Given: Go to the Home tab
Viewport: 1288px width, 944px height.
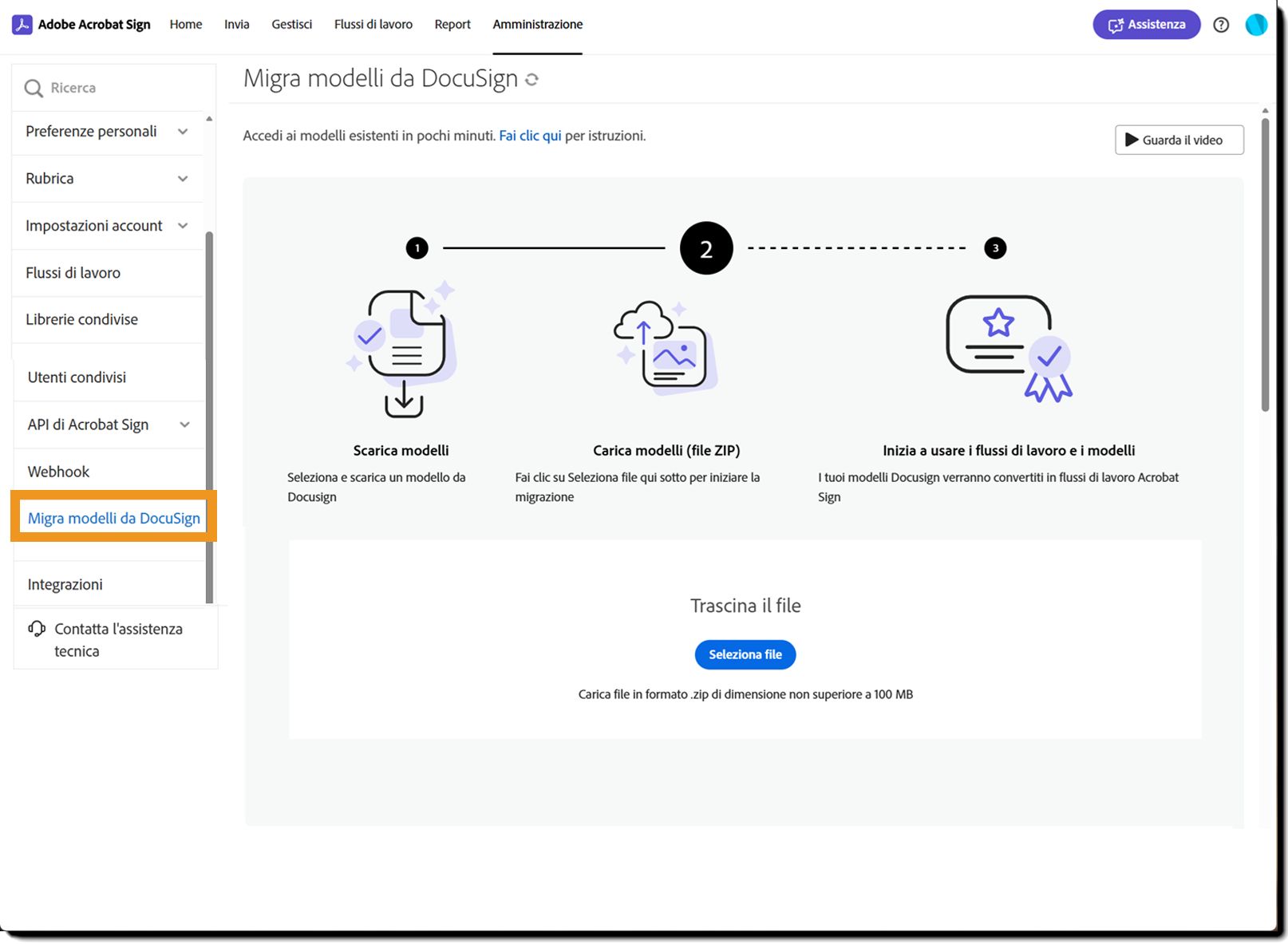Looking at the screenshot, I should [186, 25].
